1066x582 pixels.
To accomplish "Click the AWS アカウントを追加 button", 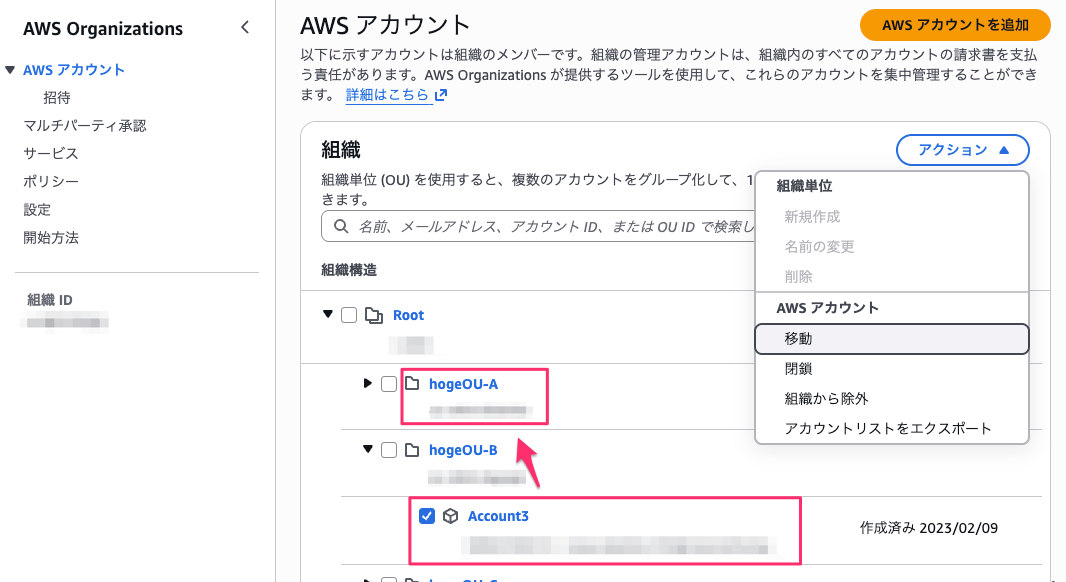I will (955, 24).
